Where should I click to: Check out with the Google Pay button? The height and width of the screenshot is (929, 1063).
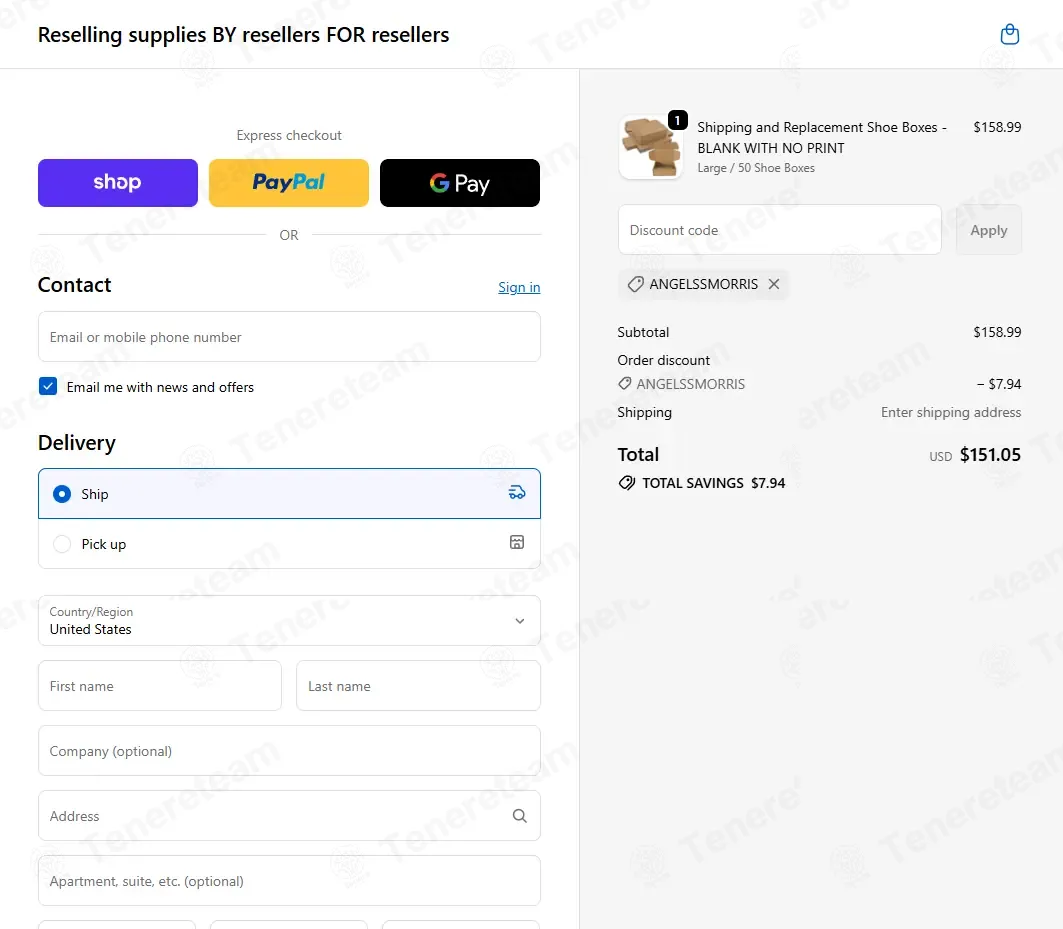click(x=460, y=183)
